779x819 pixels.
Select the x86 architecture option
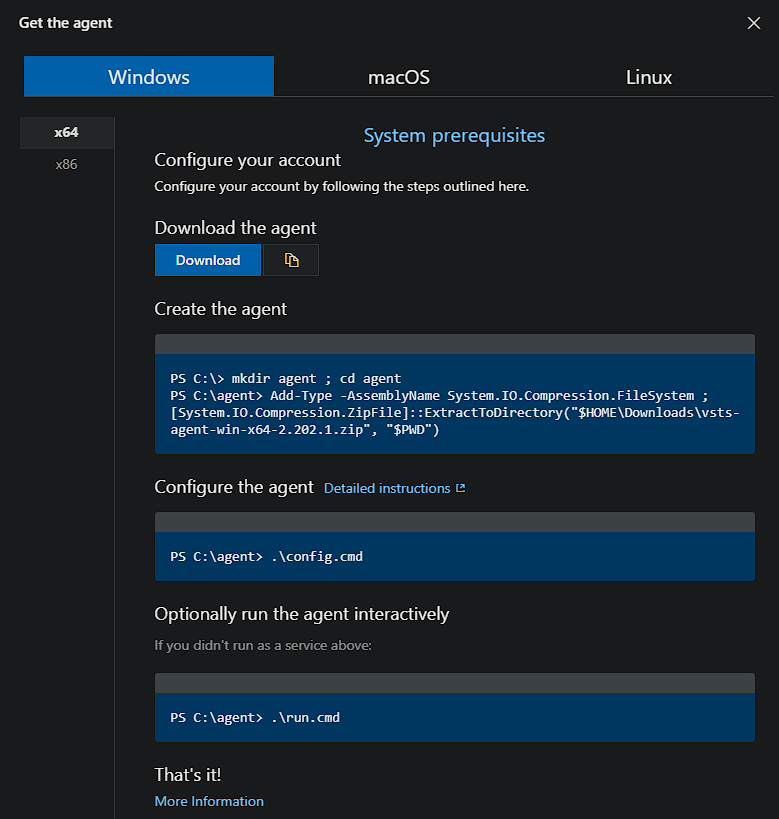(x=67, y=164)
